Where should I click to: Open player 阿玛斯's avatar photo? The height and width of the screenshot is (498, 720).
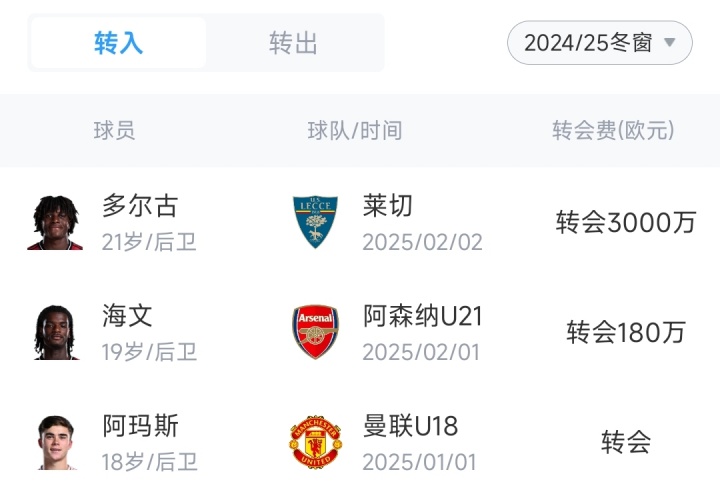pos(55,442)
